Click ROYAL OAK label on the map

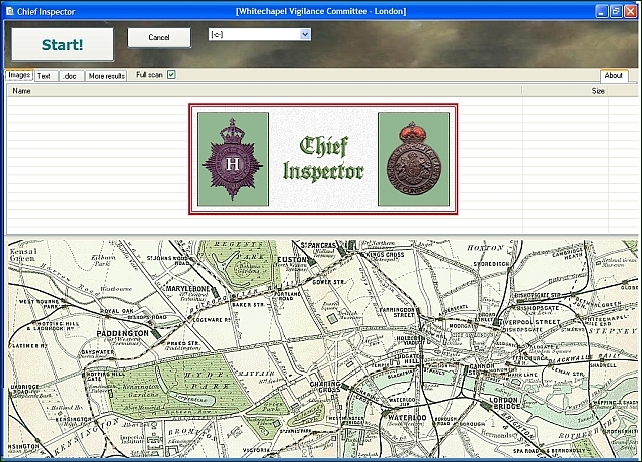pos(117,311)
